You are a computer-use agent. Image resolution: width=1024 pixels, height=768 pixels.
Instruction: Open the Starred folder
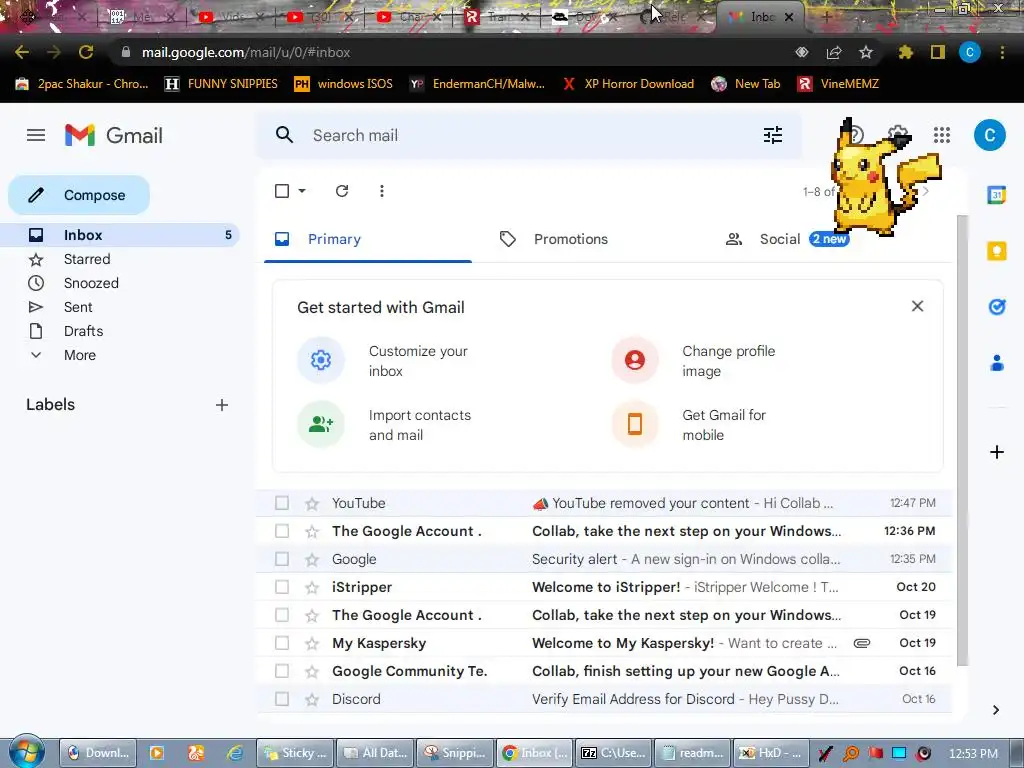(120, 259)
